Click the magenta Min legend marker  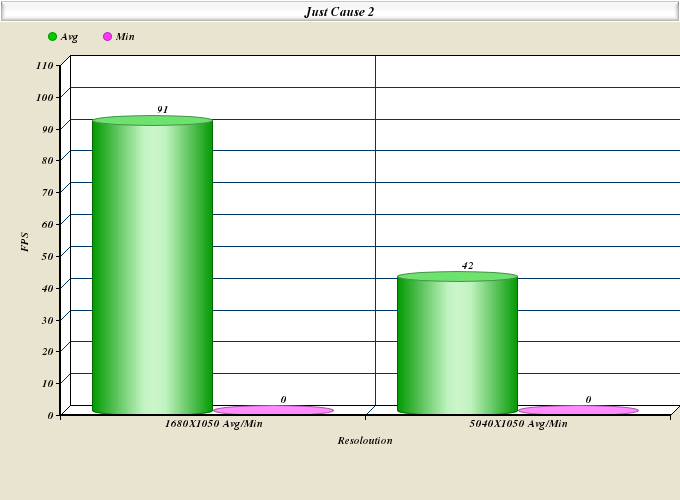tap(108, 37)
